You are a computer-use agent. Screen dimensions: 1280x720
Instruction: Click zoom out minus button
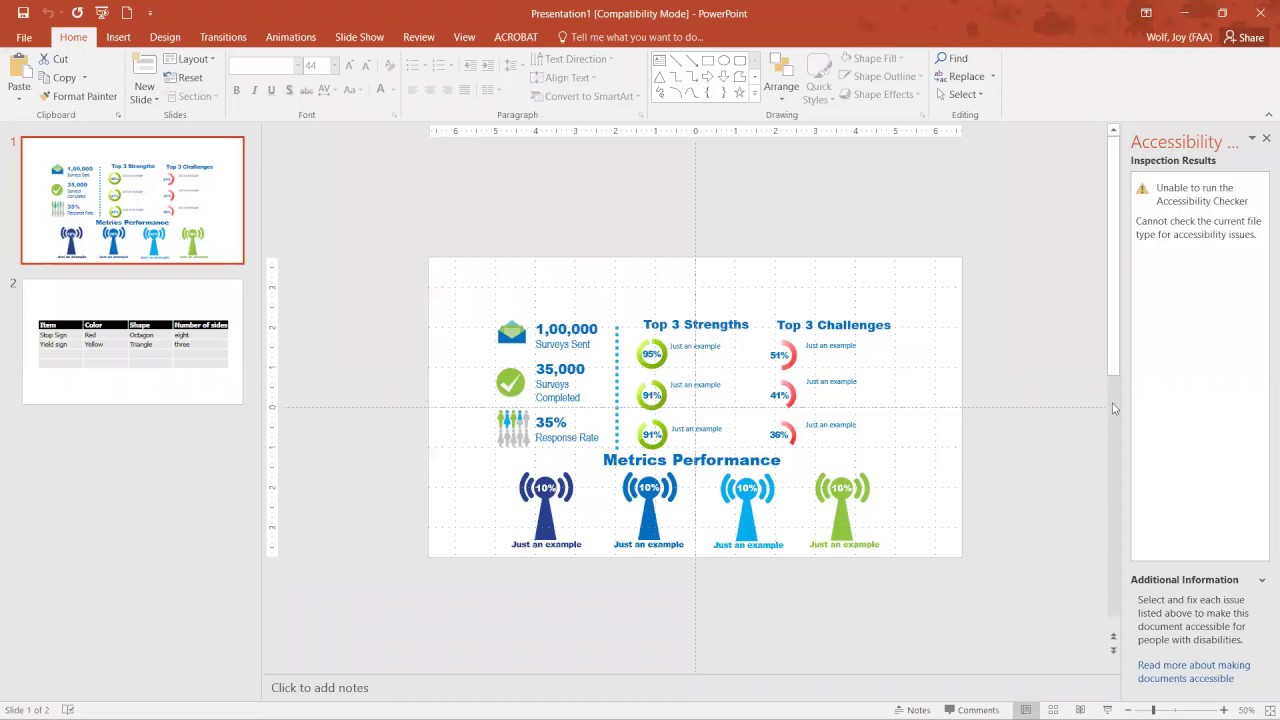point(1128,710)
